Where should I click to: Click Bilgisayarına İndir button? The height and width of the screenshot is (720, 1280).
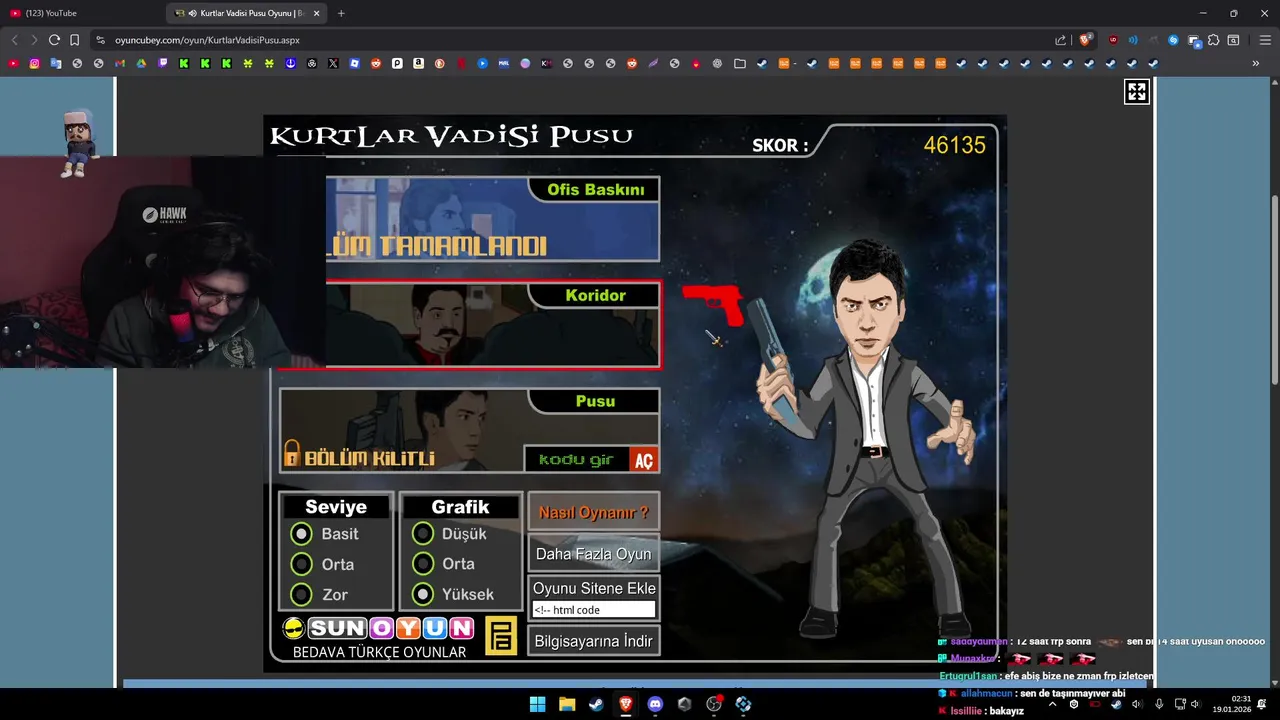click(x=594, y=641)
